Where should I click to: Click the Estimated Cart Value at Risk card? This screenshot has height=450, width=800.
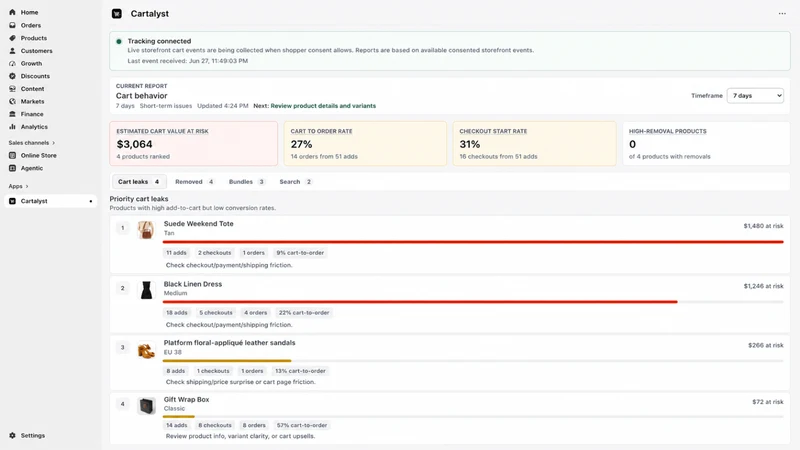(194, 143)
